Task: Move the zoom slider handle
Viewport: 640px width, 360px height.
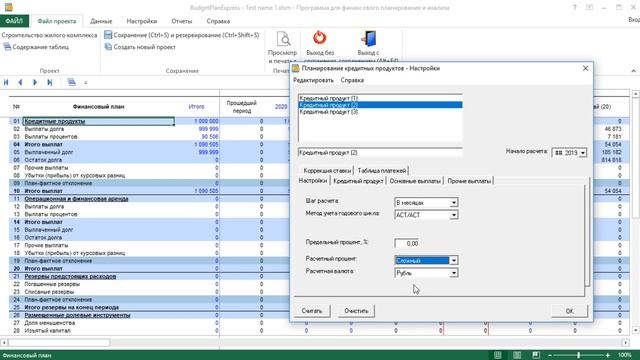Action: coord(578,356)
